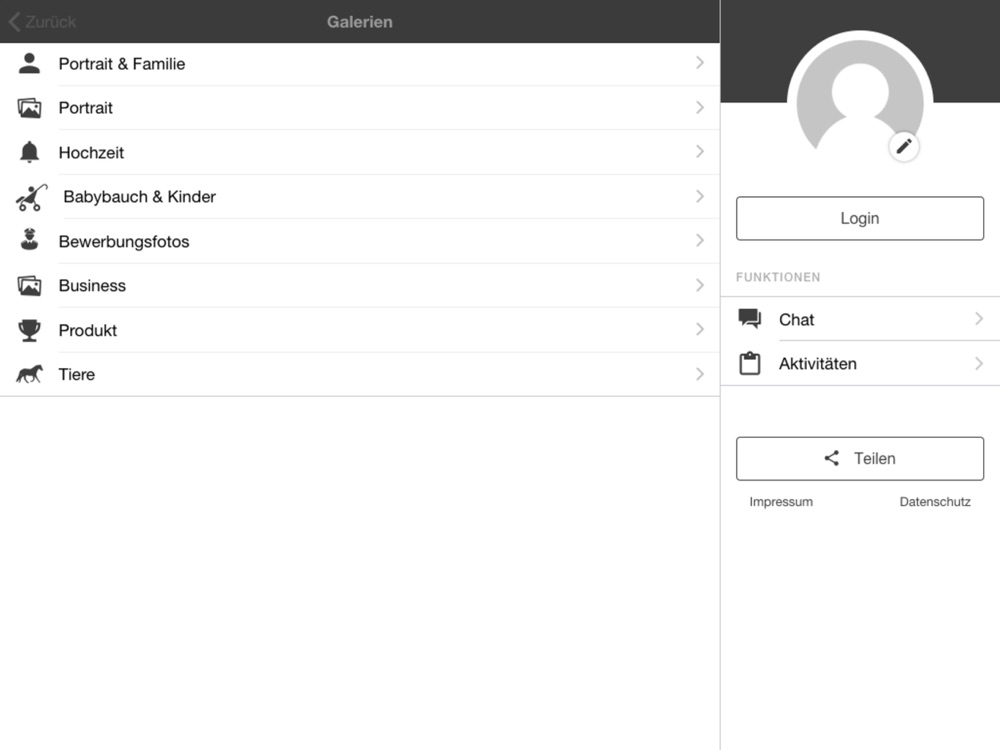Open the Chat row chevron arrow
This screenshot has width=1000, height=750.
pyautogui.click(x=979, y=318)
